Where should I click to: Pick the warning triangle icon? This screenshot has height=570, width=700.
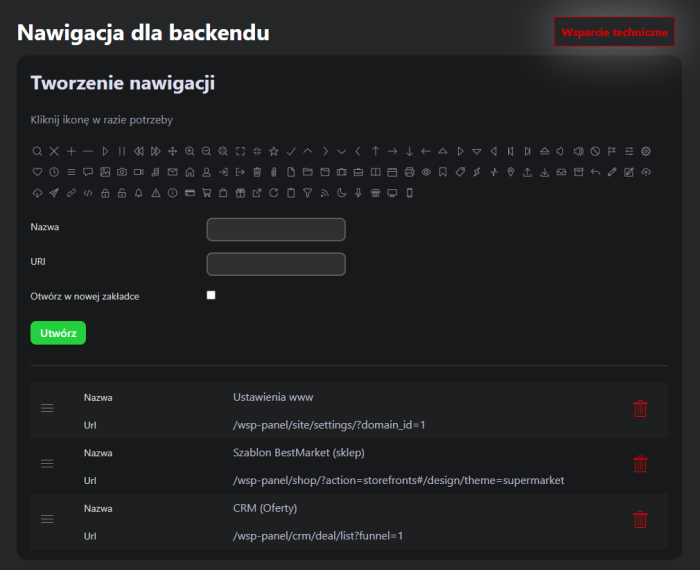[x=155, y=193]
